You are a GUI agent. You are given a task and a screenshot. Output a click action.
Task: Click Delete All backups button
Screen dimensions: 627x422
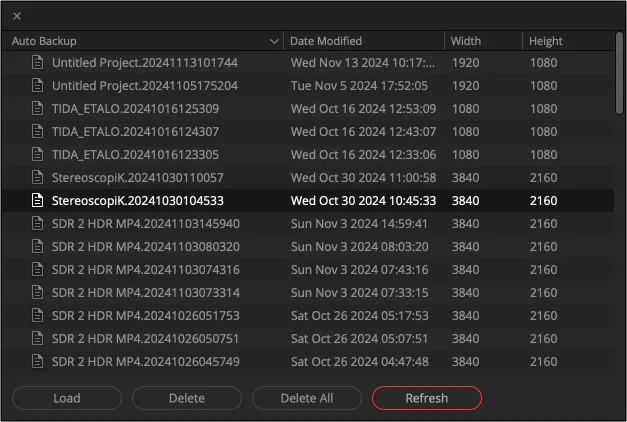click(x=306, y=398)
